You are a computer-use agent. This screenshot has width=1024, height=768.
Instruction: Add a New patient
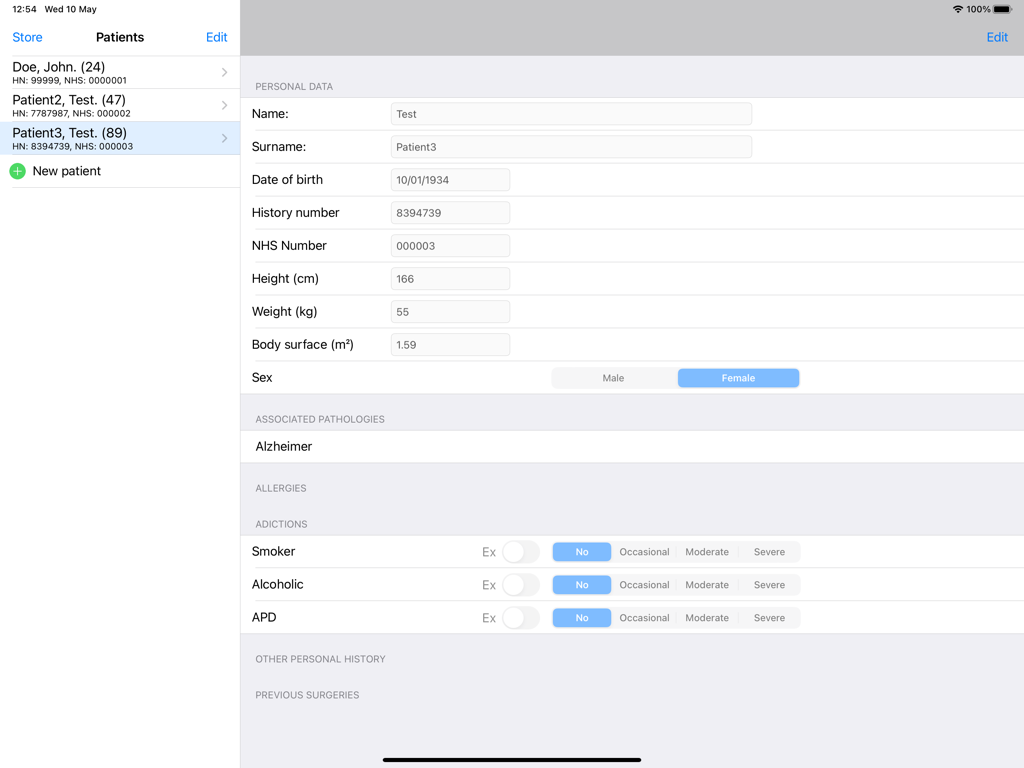(120, 171)
